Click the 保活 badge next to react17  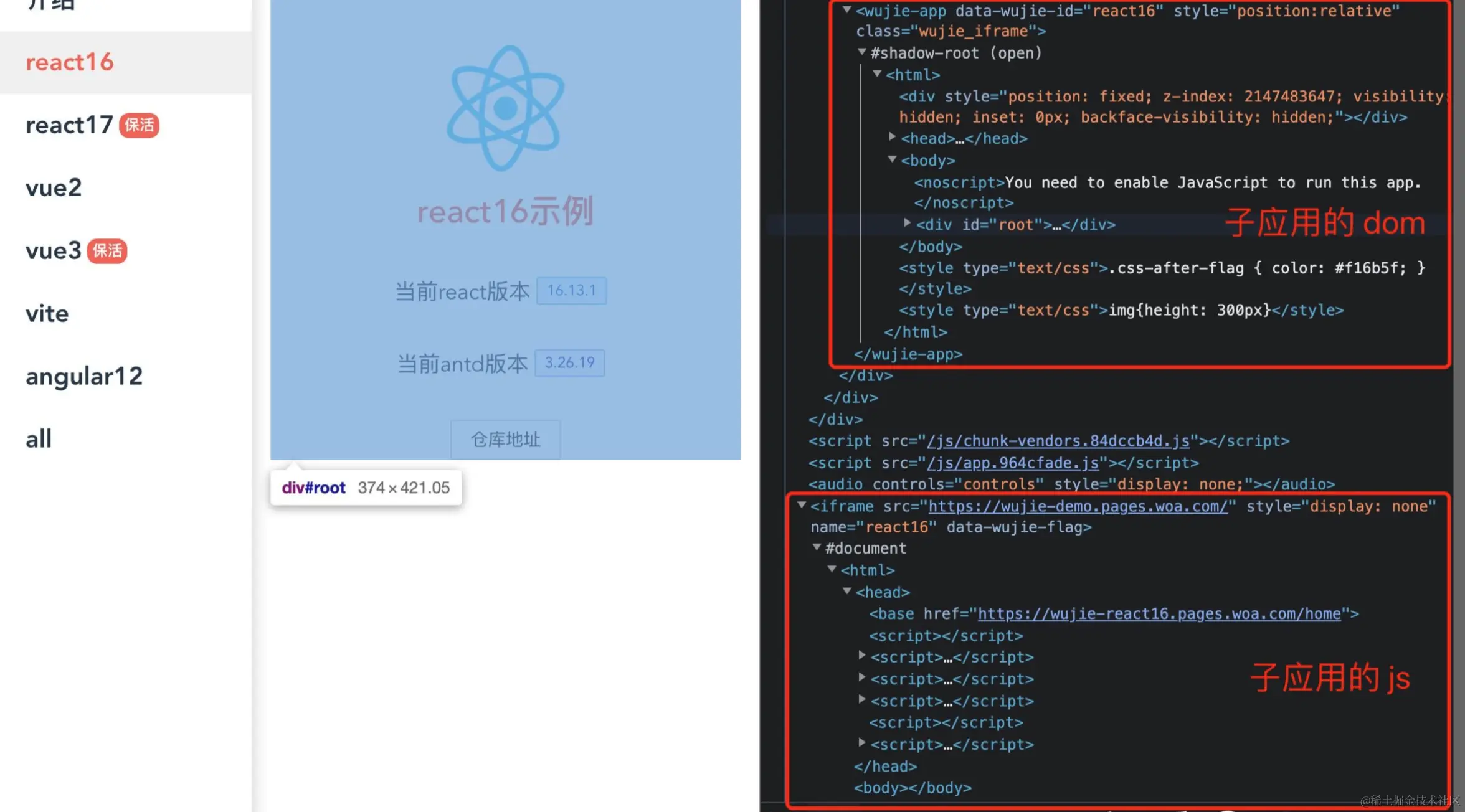pos(139,125)
